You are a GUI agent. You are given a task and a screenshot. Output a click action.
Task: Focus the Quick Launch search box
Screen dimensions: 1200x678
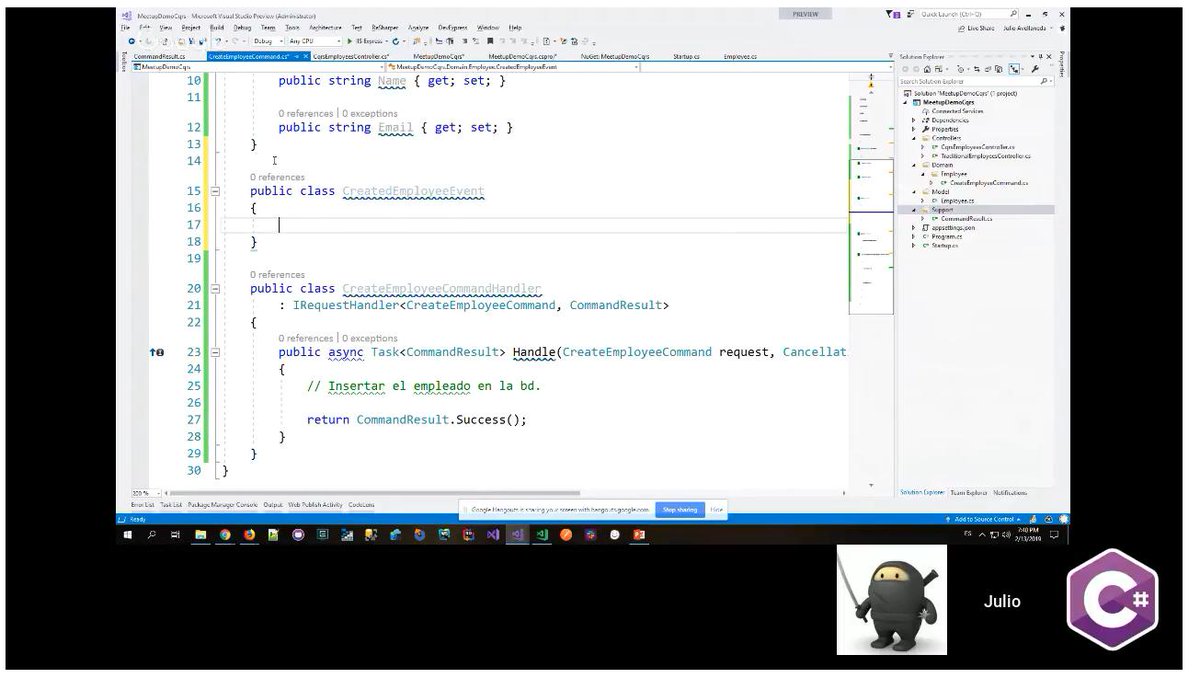point(970,14)
